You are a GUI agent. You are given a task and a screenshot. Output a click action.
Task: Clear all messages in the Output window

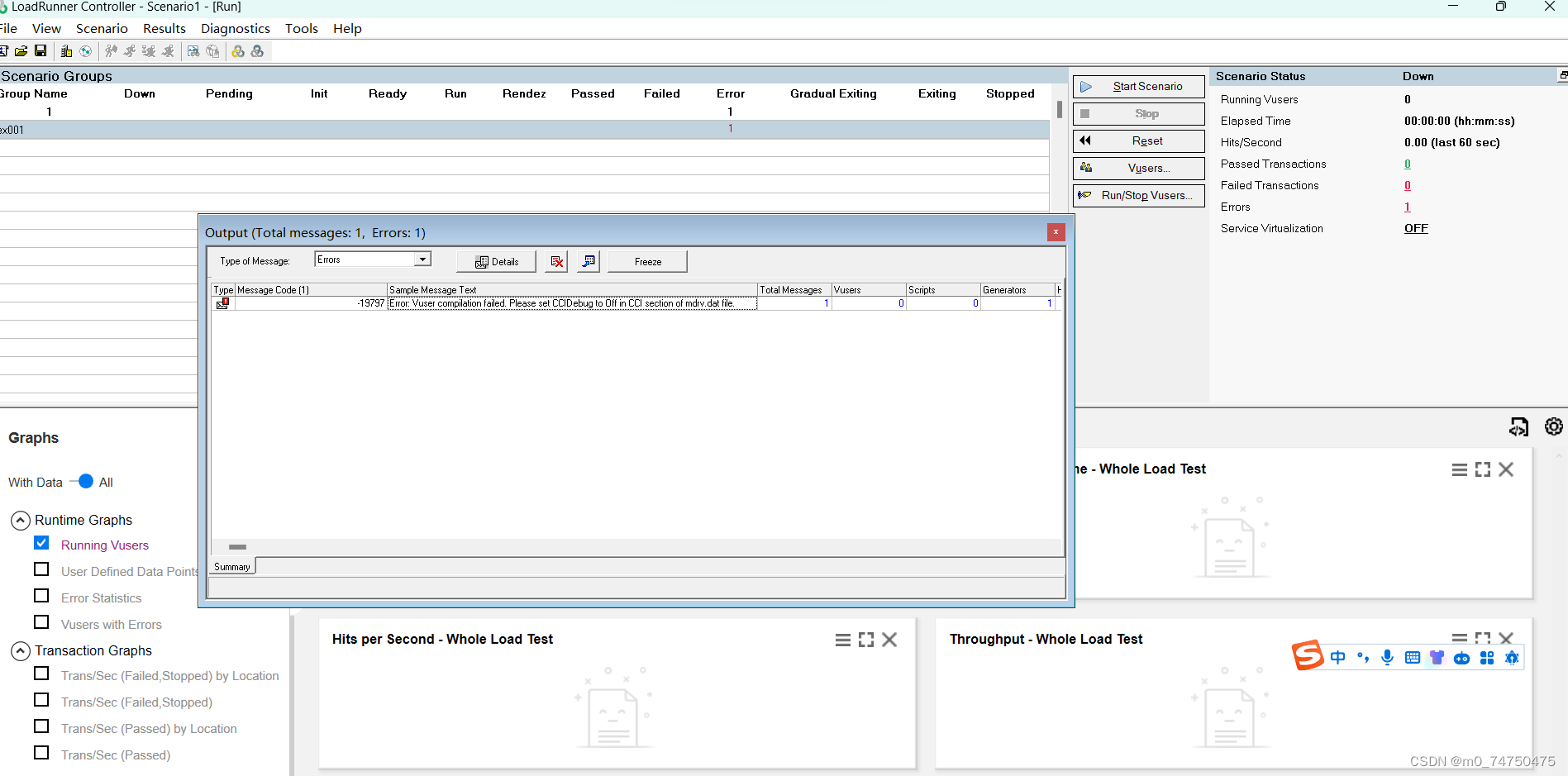(x=556, y=261)
